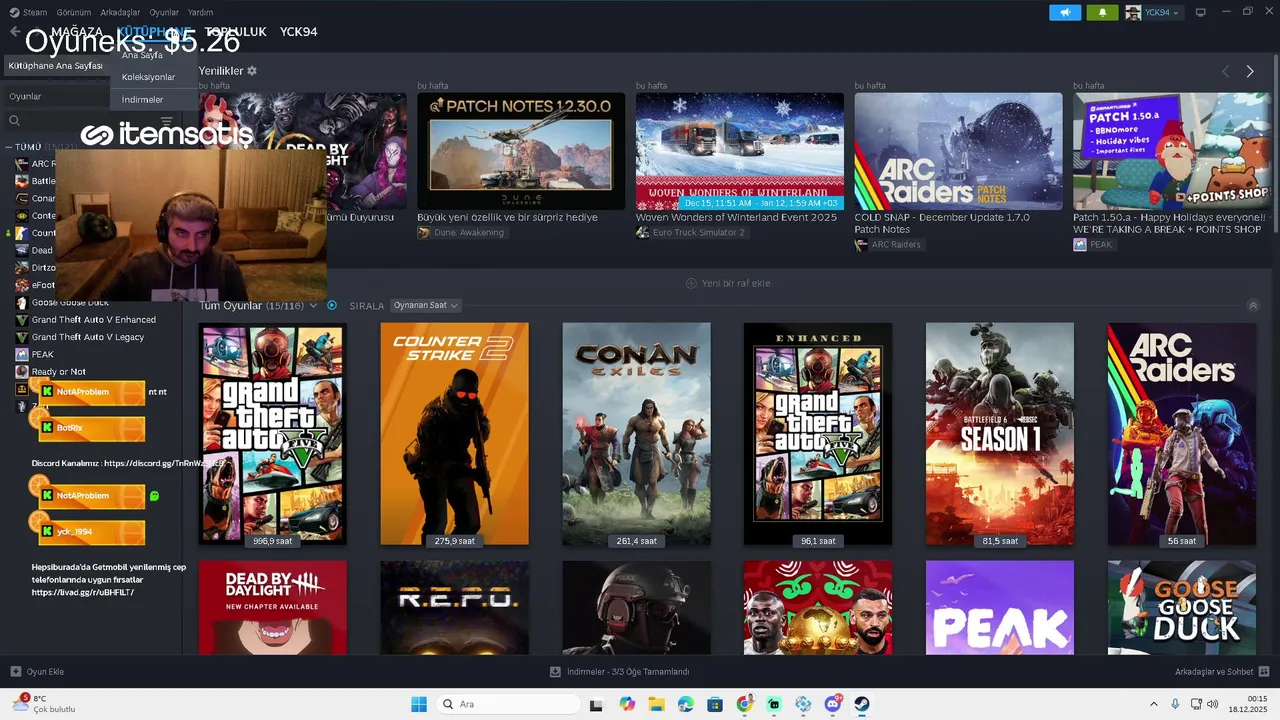The width and height of the screenshot is (1280, 720).
Task: Click the Yenilikler settings gear icon
Action: (252, 71)
